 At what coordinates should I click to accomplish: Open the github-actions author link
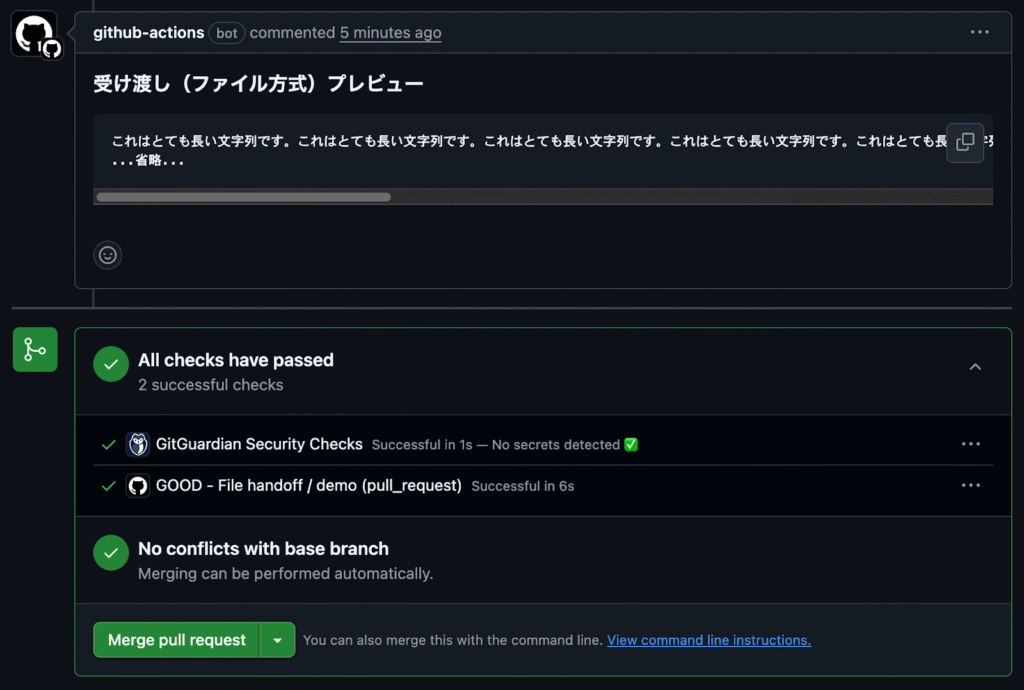pyautogui.click(x=148, y=33)
